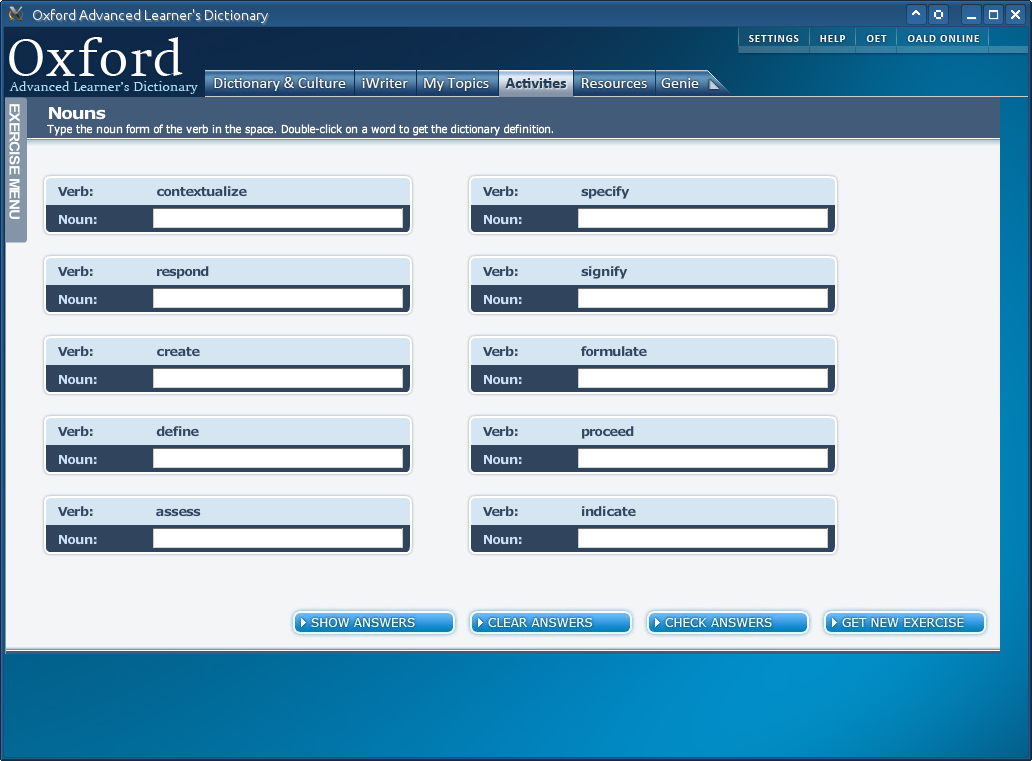Viewport: 1032px width, 761px height.
Task: Open the HELP menu item
Action: [833, 39]
